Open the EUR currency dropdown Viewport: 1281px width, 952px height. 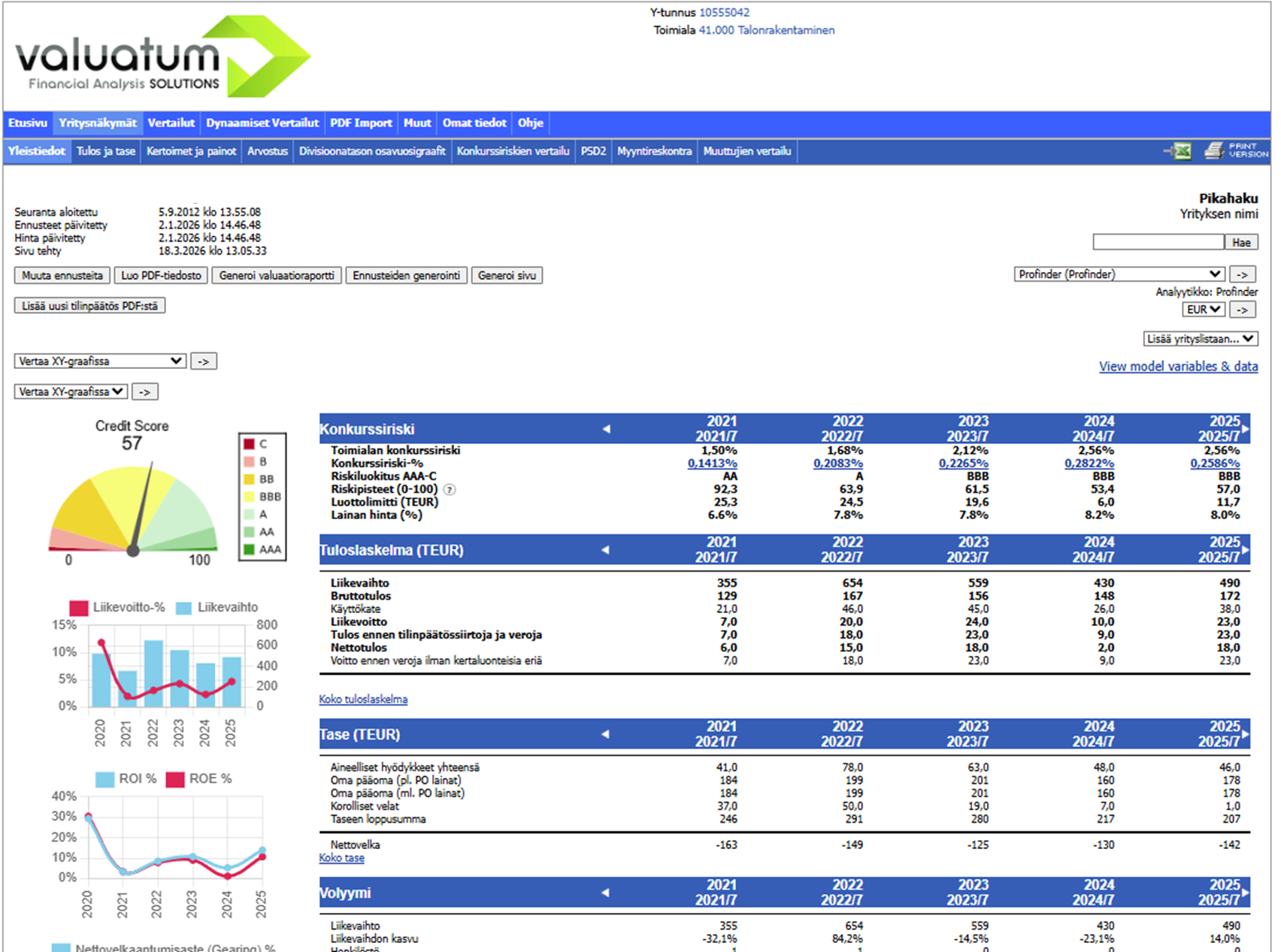1204,310
